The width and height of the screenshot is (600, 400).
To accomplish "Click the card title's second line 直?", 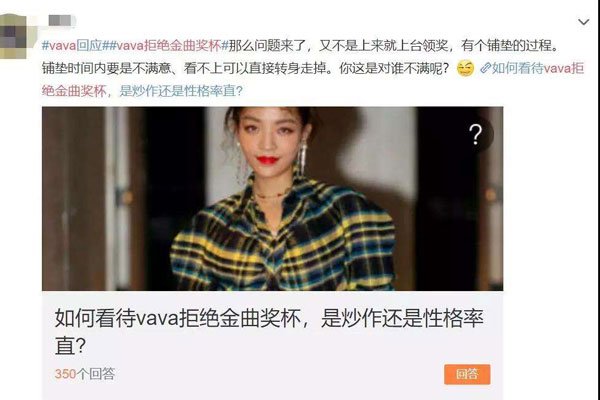I will pos(70,346).
